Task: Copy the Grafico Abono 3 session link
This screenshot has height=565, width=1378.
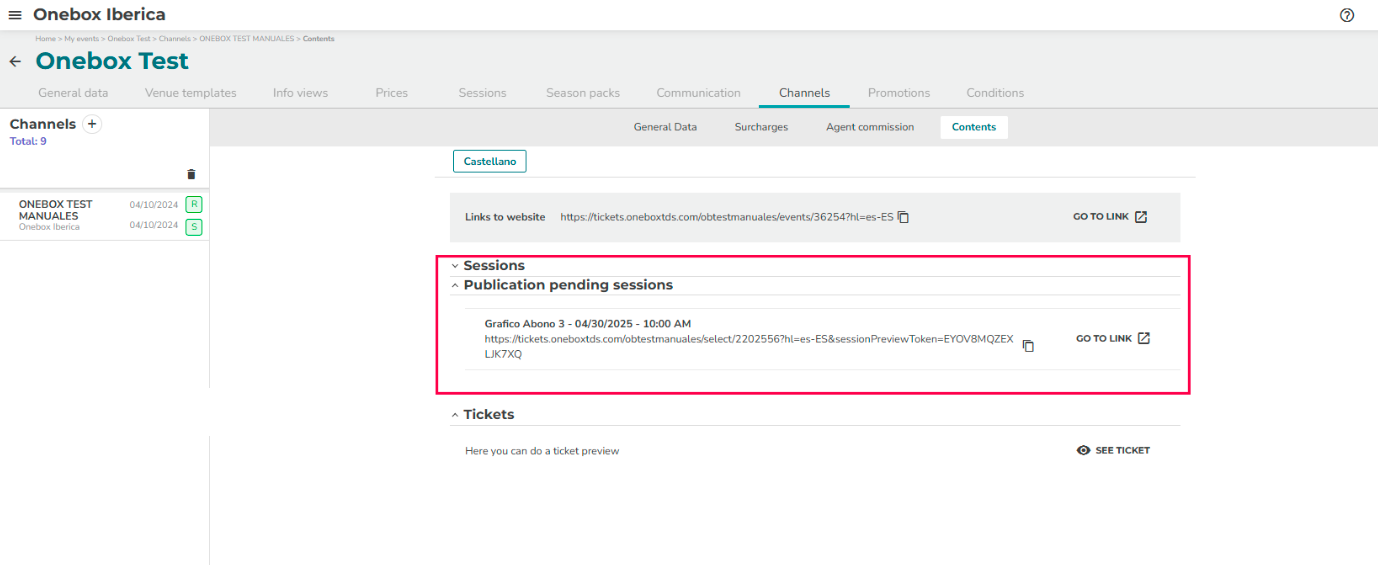Action: pos(1028,346)
